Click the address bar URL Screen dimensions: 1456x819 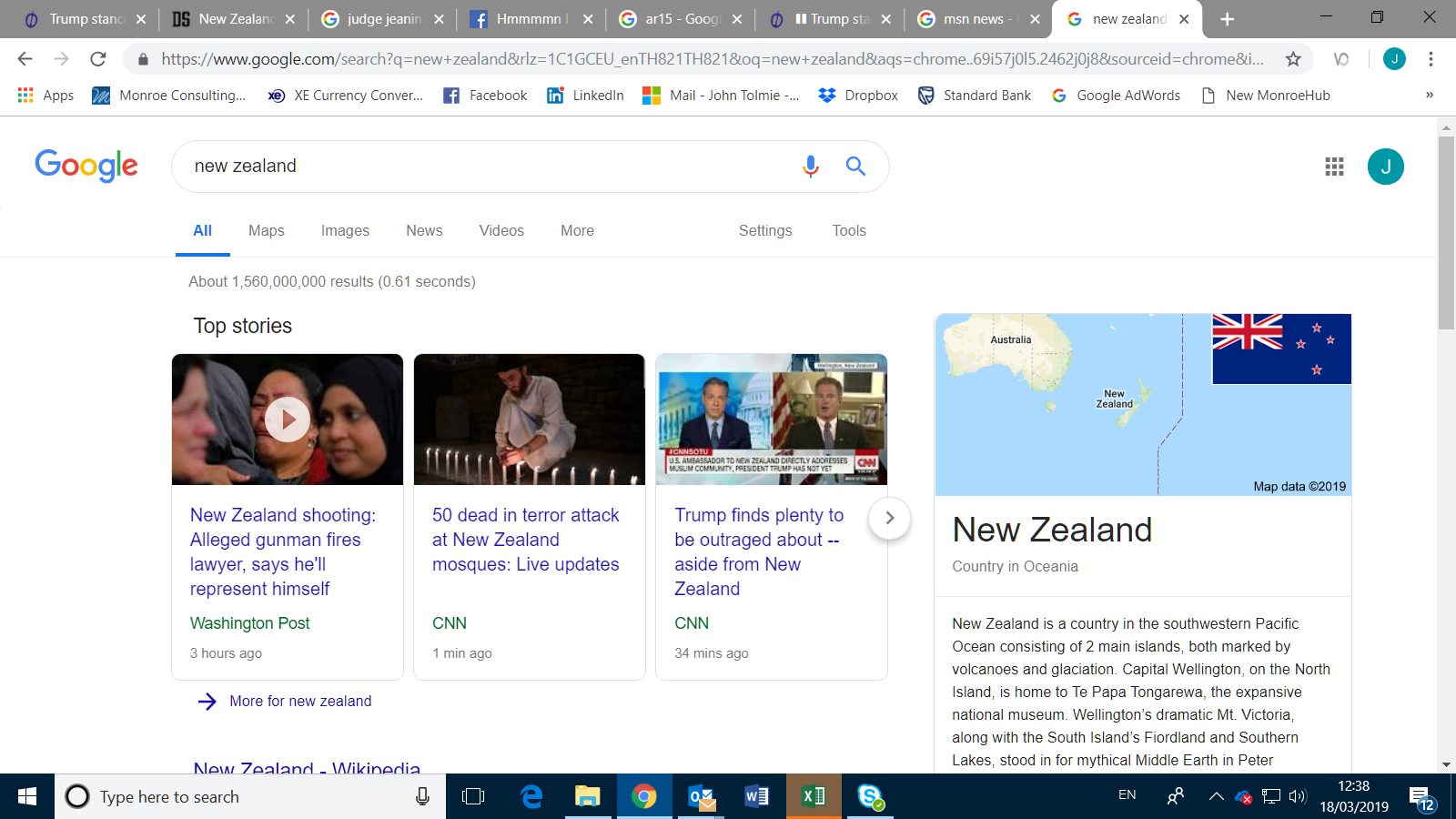click(713, 59)
